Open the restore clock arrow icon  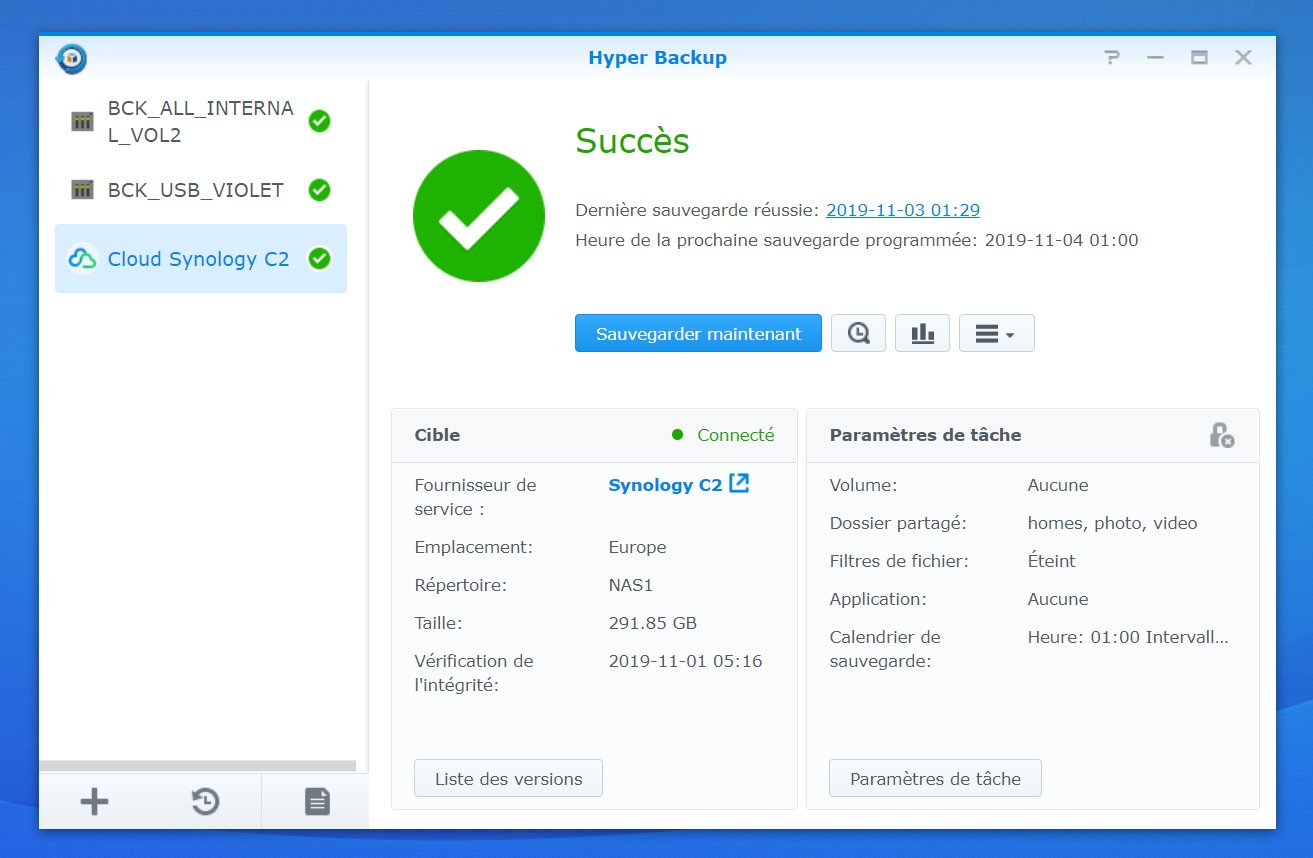tap(205, 801)
